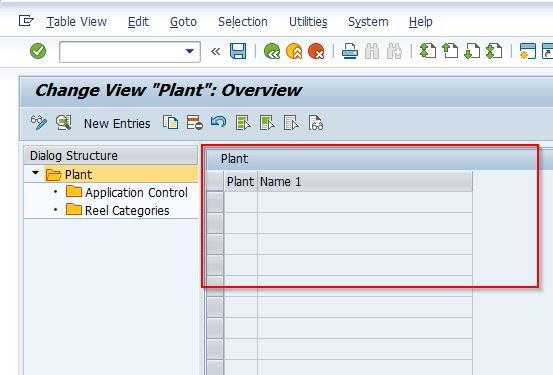The image size is (553, 375).
Task: Go to First Page icon
Action: click(428, 51)
